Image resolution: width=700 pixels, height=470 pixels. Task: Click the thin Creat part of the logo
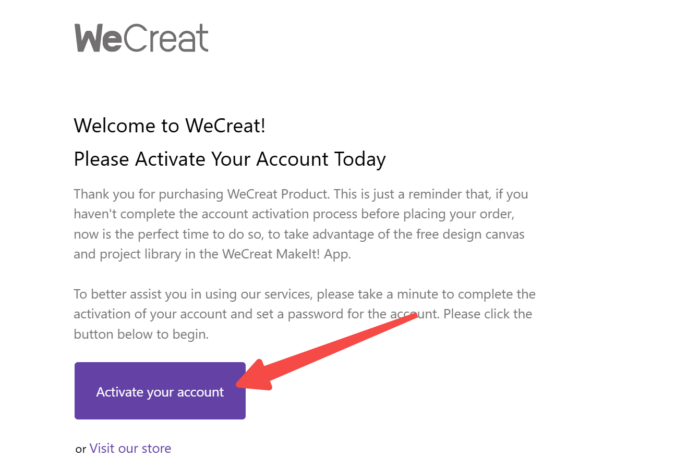click(166, 38)
